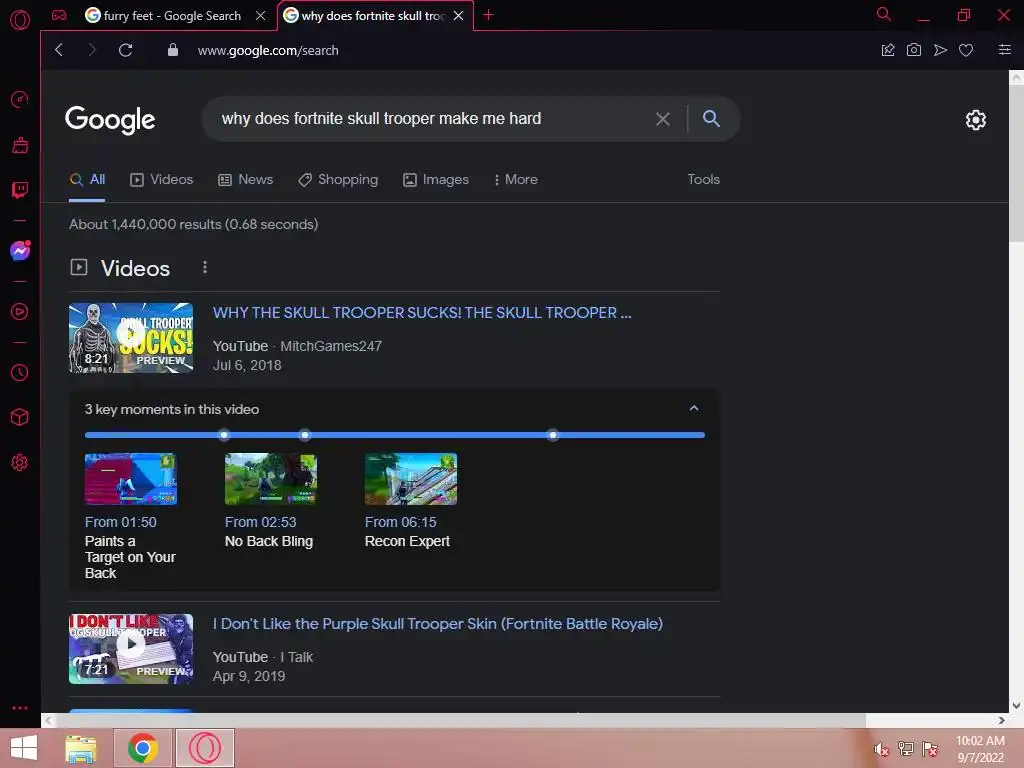Image resolution: width=1024 pixels, height=768 pixels.
Task: Jump to the 02:53 key moment marker
Action: click(x=304, y=434)
